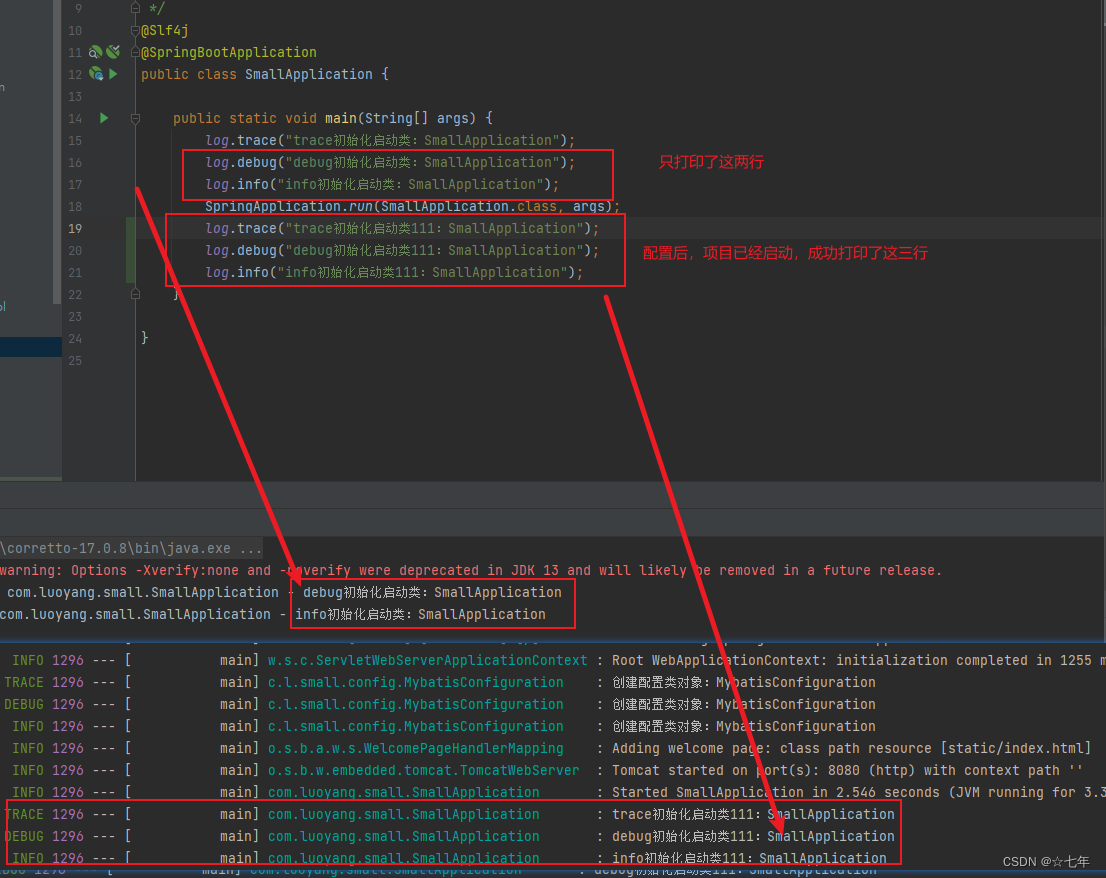1106x878 pixels.
Task: Click 'Adding welcome page' console message
Action: click(851, 748)
